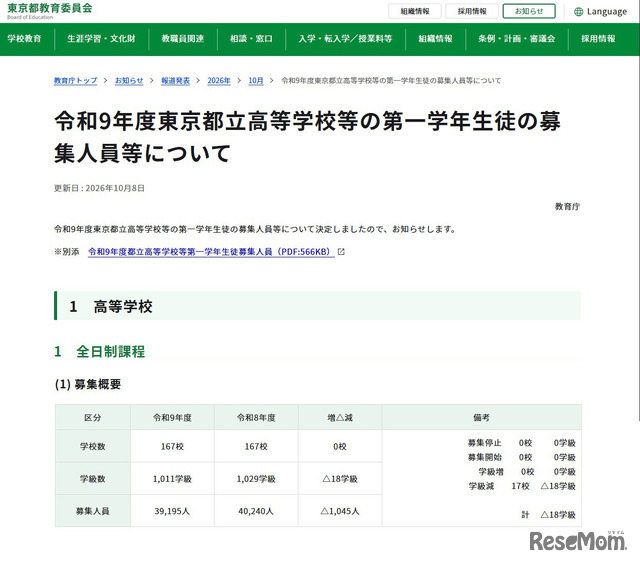Select the 教職員関連 navigation menu
This screenshot has height=564, width=640.
[183, 39]
